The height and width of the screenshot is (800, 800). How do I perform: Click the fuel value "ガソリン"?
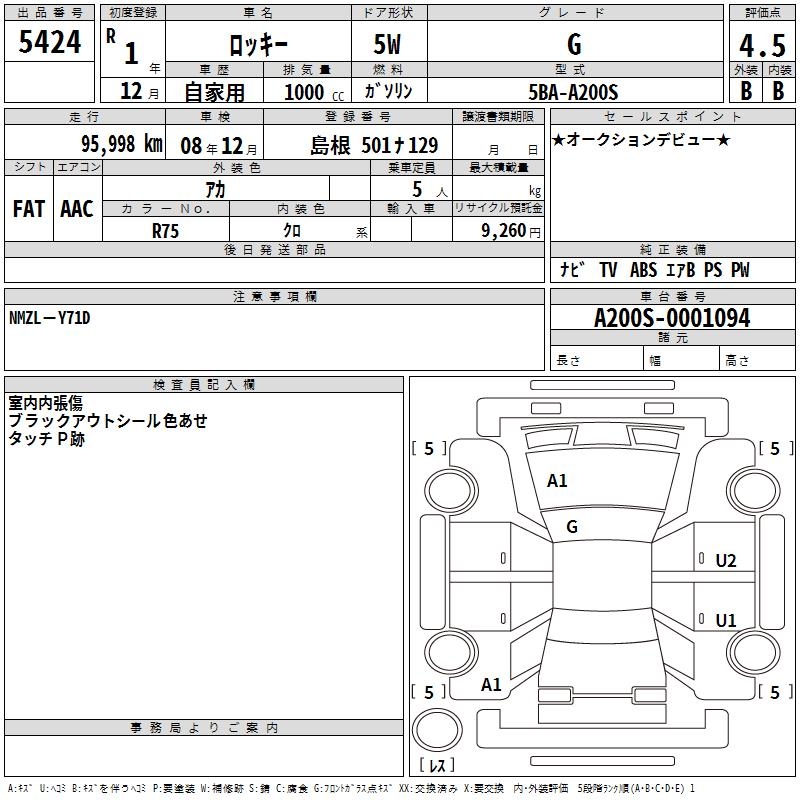[388, 91]
